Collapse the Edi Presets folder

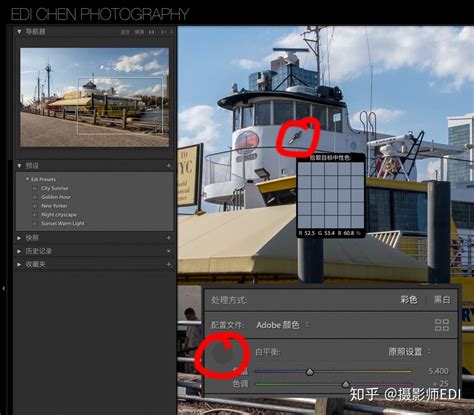pos(27,179)
